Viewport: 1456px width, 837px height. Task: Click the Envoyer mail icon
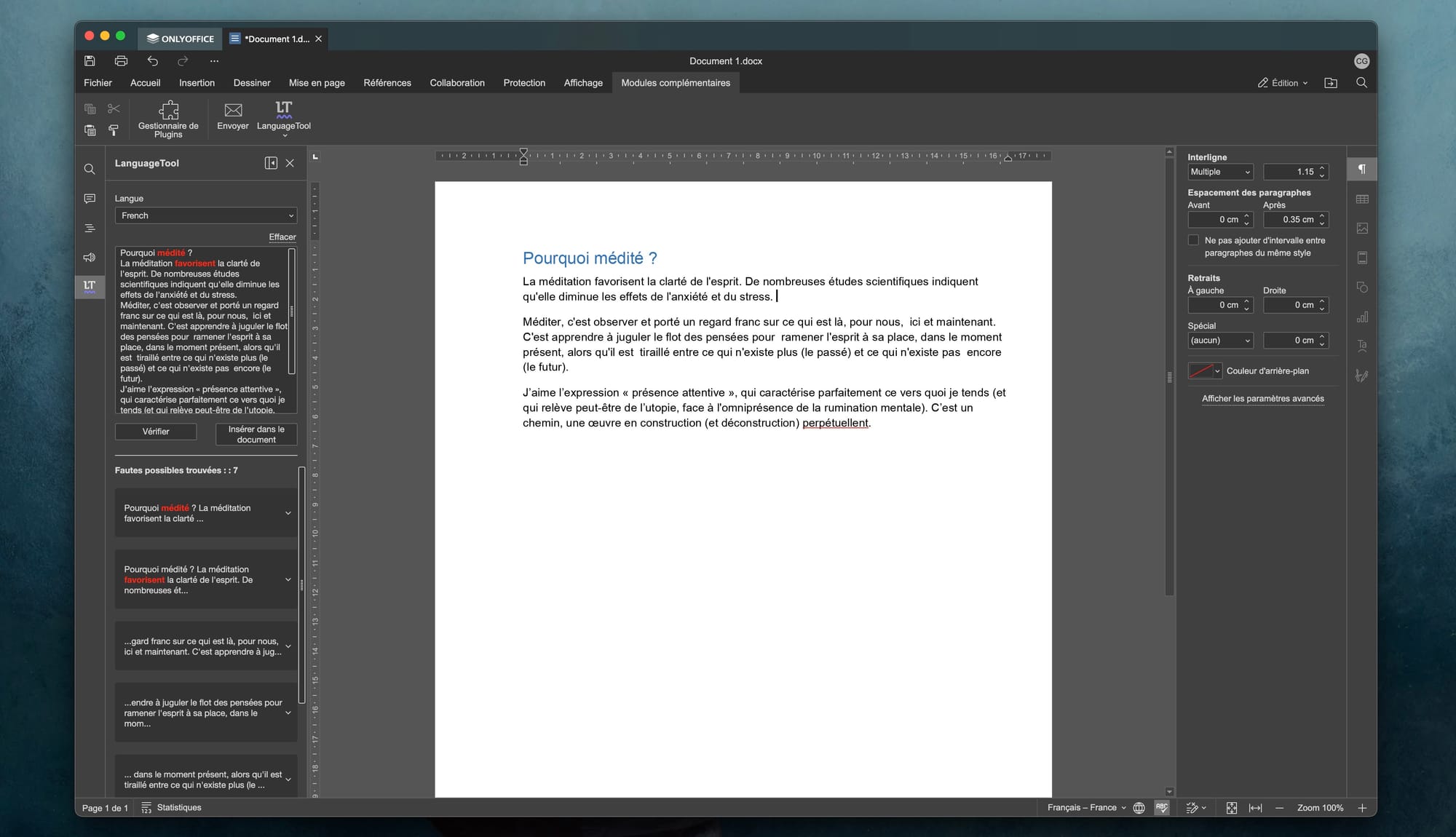click(233, 116)
